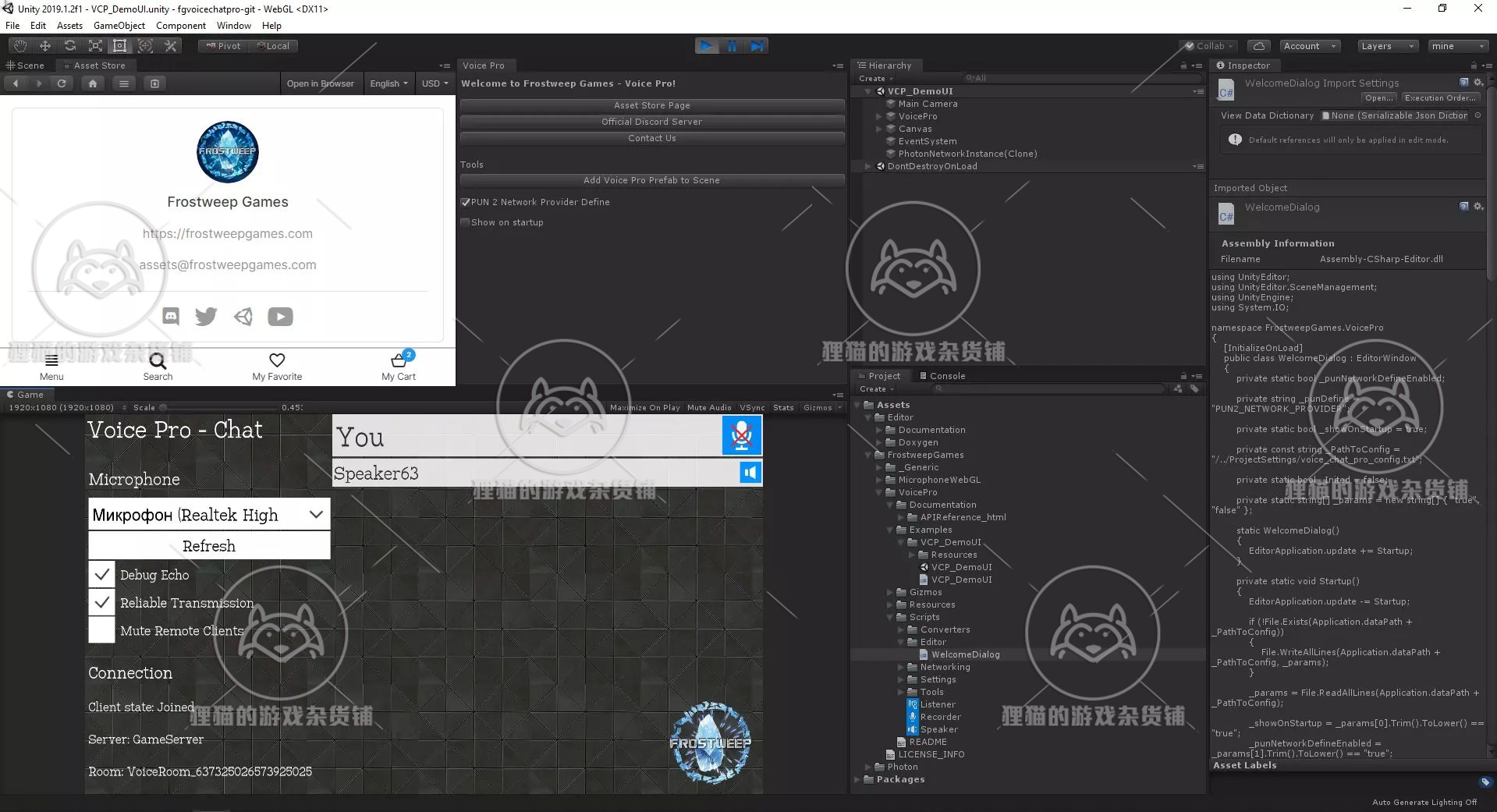Reload the Asset Store page
This screenshot has width=1497, height=812.
point(62,83)
